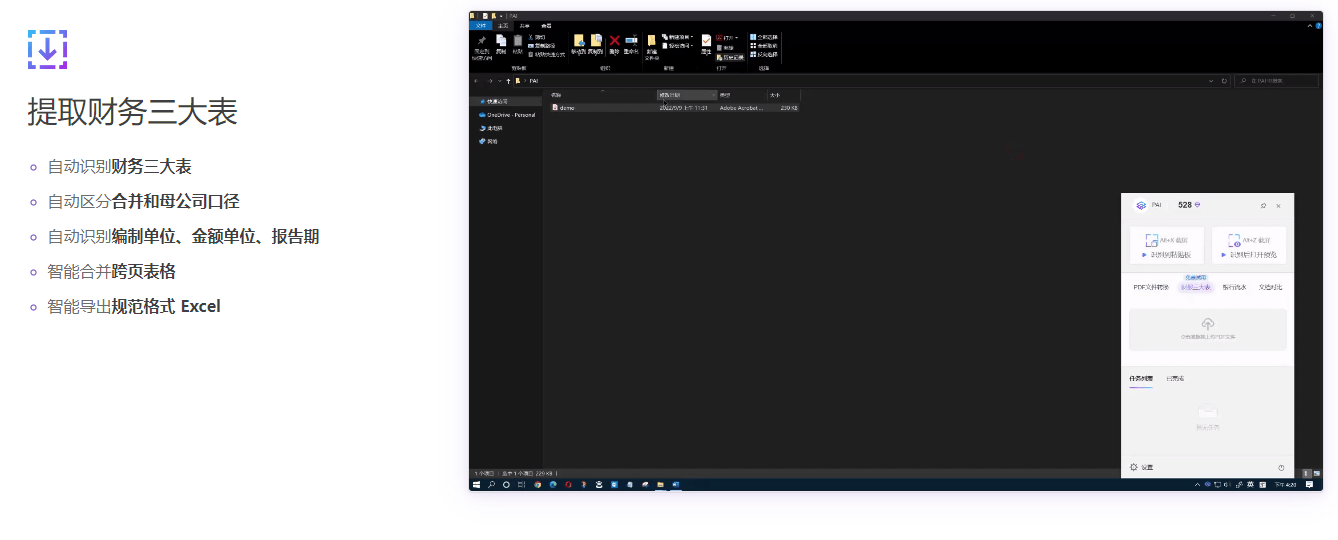The height and width of the screenshot is (540, 1338).
Task: Click the purple download icon above the heading
Action: coord(47,49)
